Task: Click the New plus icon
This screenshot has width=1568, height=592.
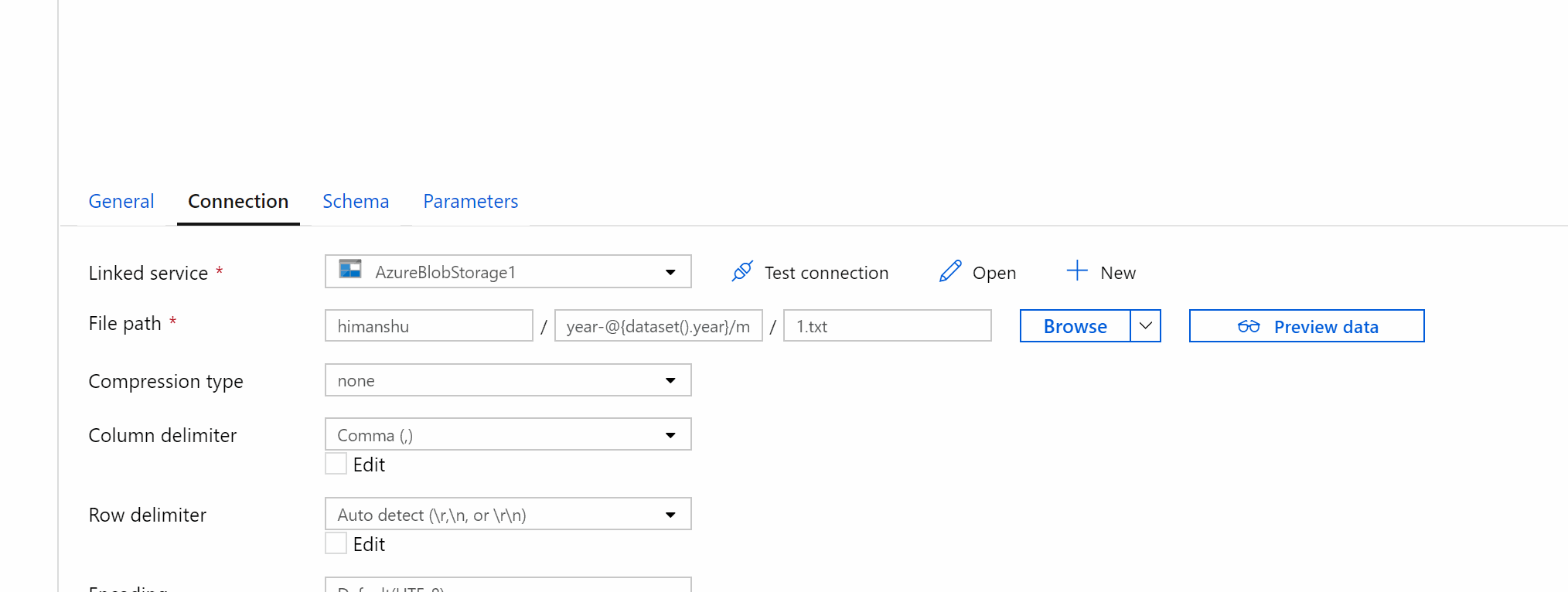Action: tap(1077, 270)
